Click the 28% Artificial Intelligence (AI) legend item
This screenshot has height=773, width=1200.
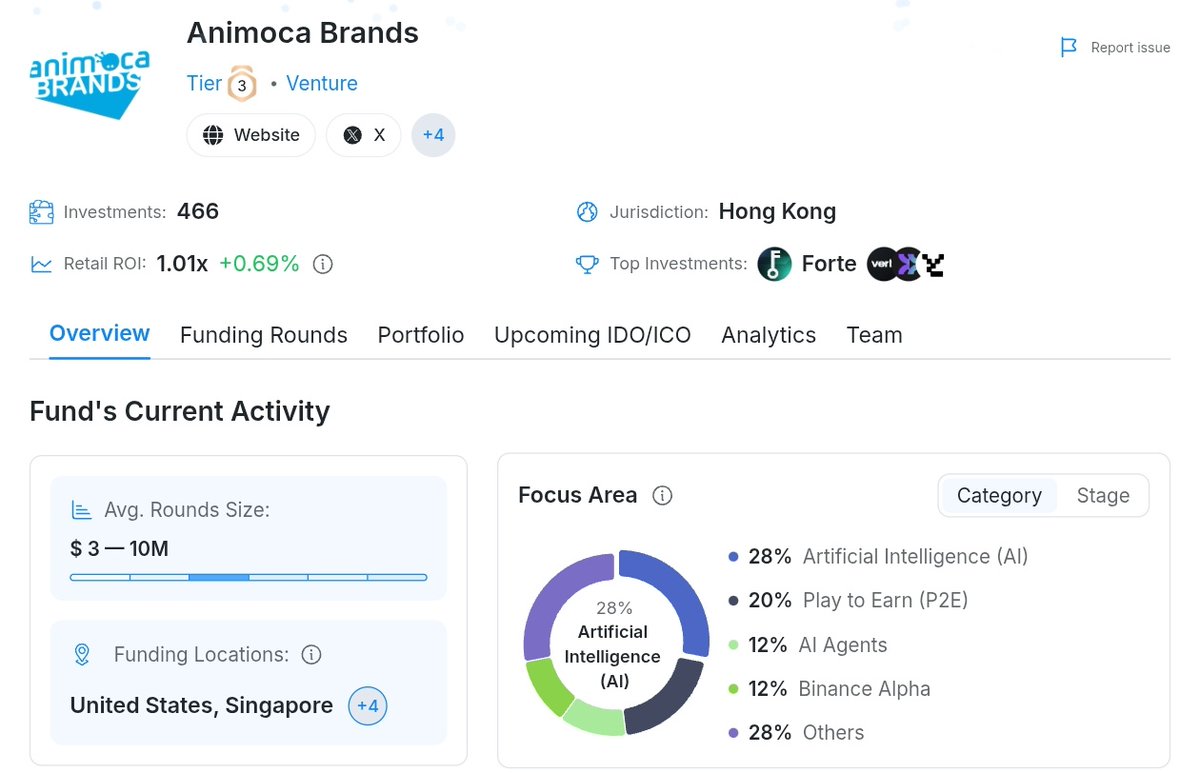coord(878,556)
